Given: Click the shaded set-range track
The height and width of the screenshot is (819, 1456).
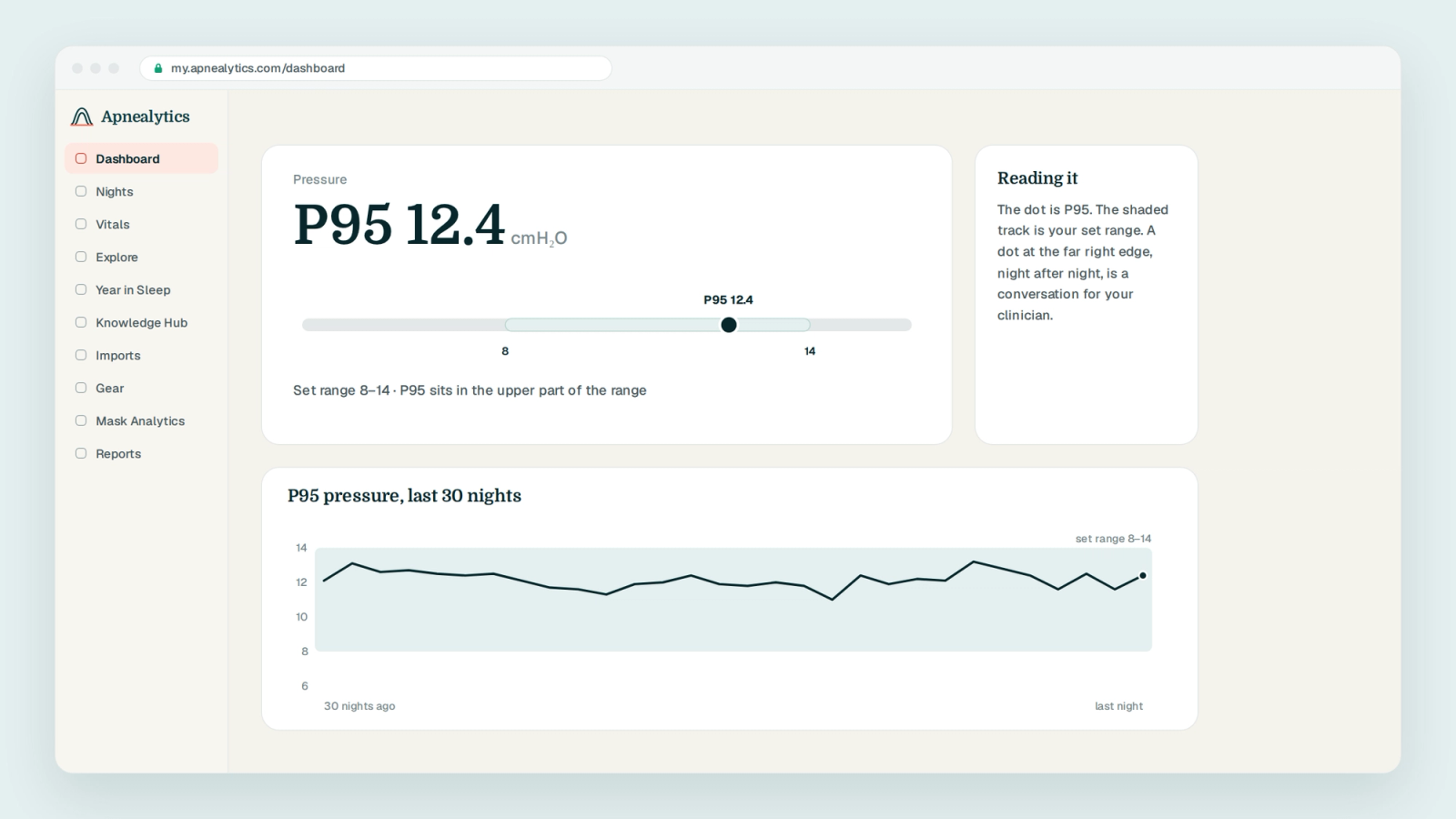Looking at the screenshot, I should pos(657,325).
